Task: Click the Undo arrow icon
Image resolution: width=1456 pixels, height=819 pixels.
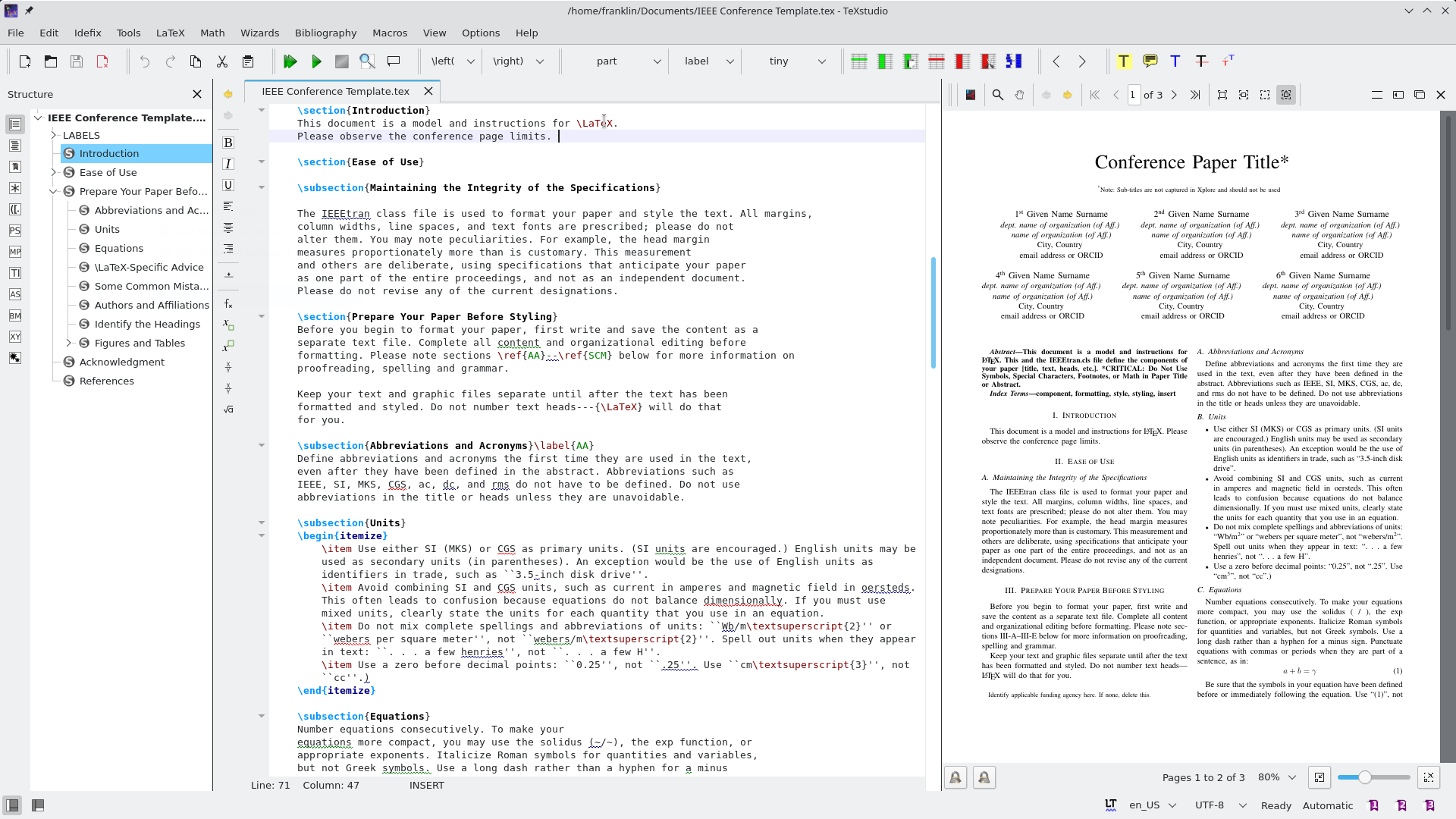Action: 145,61
